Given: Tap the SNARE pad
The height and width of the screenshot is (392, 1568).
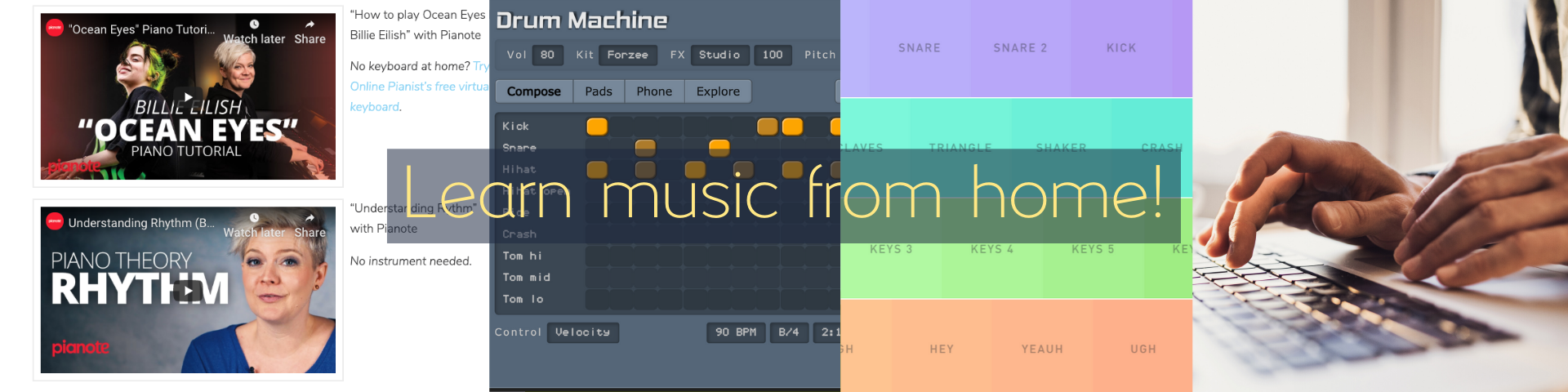Looking at the screenshot, I should click(x=920, y=48).
